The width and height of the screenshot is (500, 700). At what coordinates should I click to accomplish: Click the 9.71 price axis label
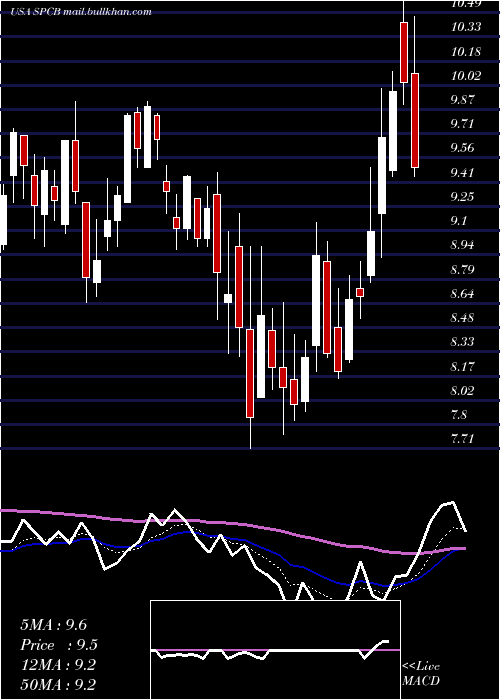(462, 124)
